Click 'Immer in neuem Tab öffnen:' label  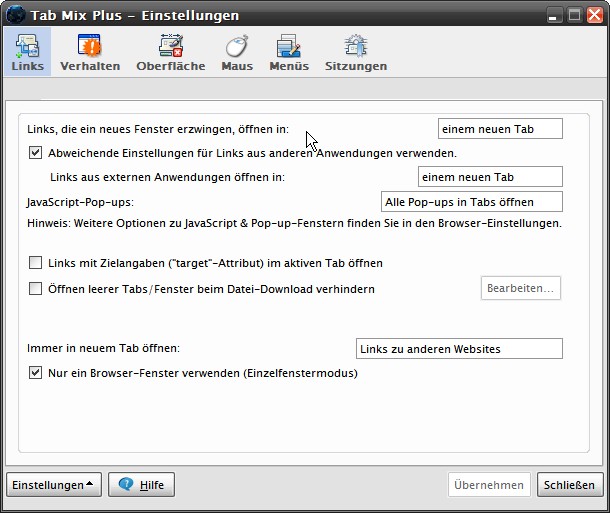[103, 348]
